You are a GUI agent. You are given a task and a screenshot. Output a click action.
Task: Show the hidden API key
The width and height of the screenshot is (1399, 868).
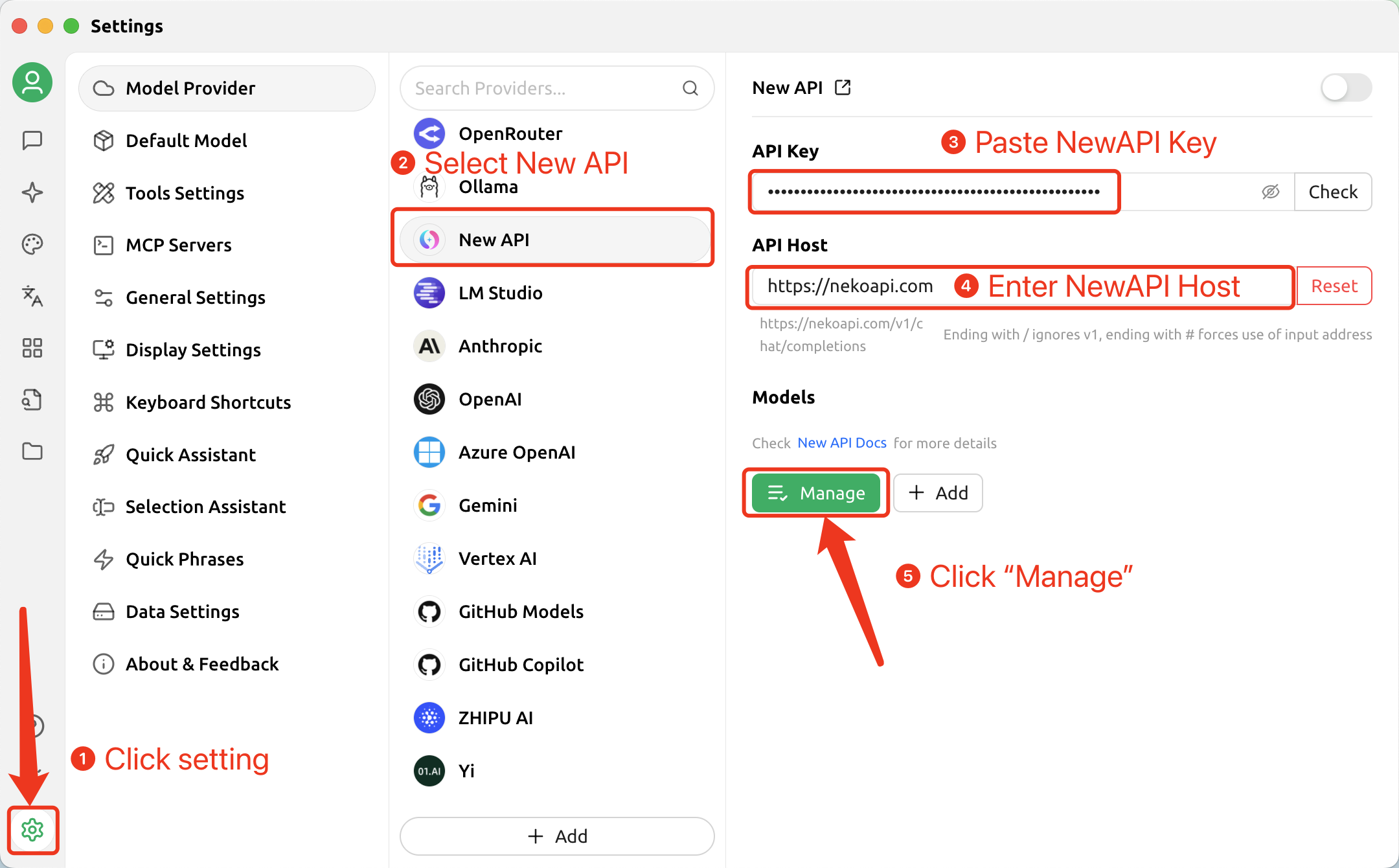[x=1270, y=192]
